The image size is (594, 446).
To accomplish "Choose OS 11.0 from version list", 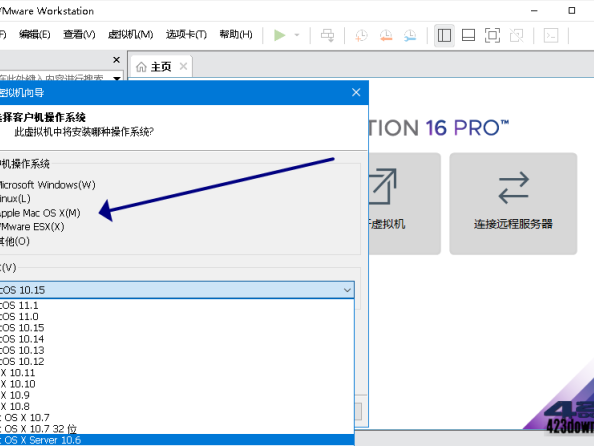I will point(177,316).
